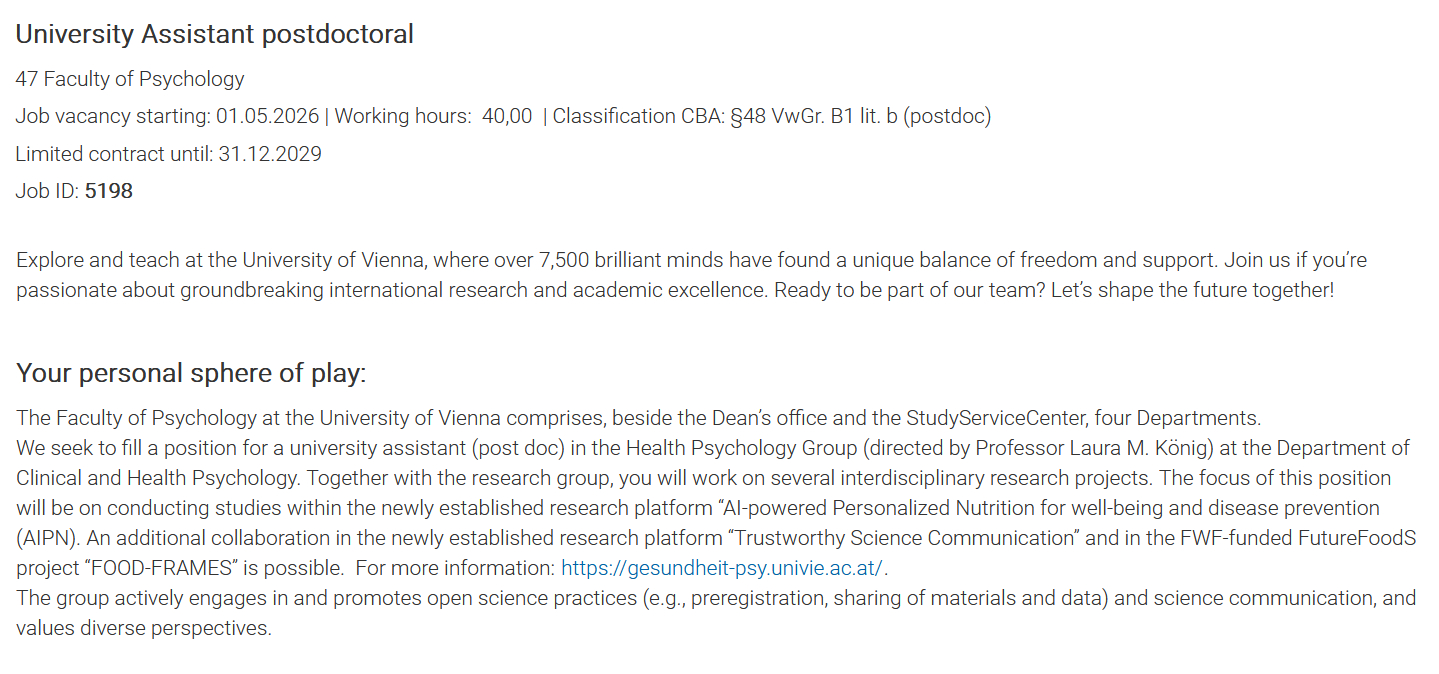Click the job start date 01.05.2026

267,116
